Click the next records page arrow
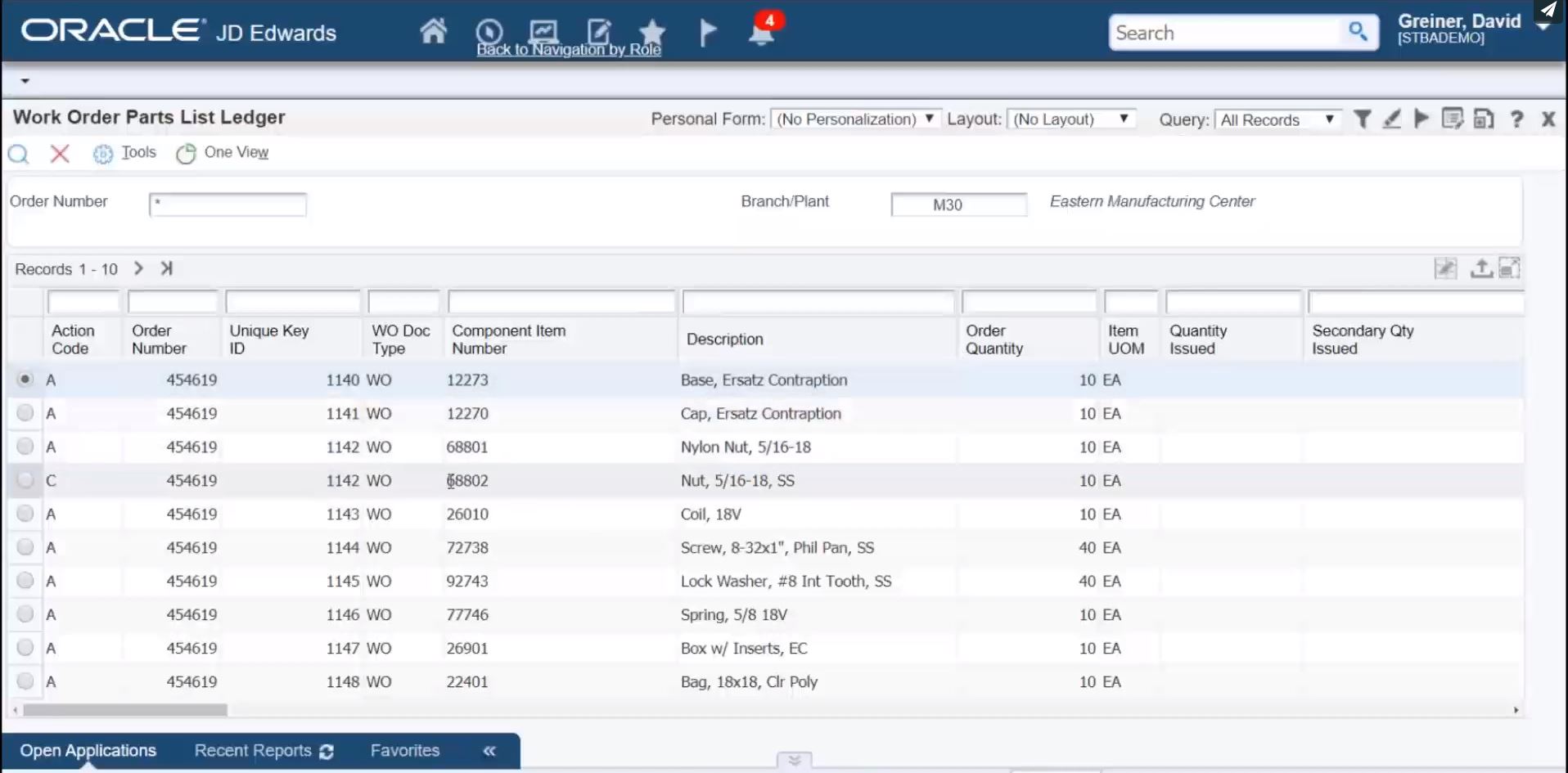The image size is (1568, 773). point(137,268)
